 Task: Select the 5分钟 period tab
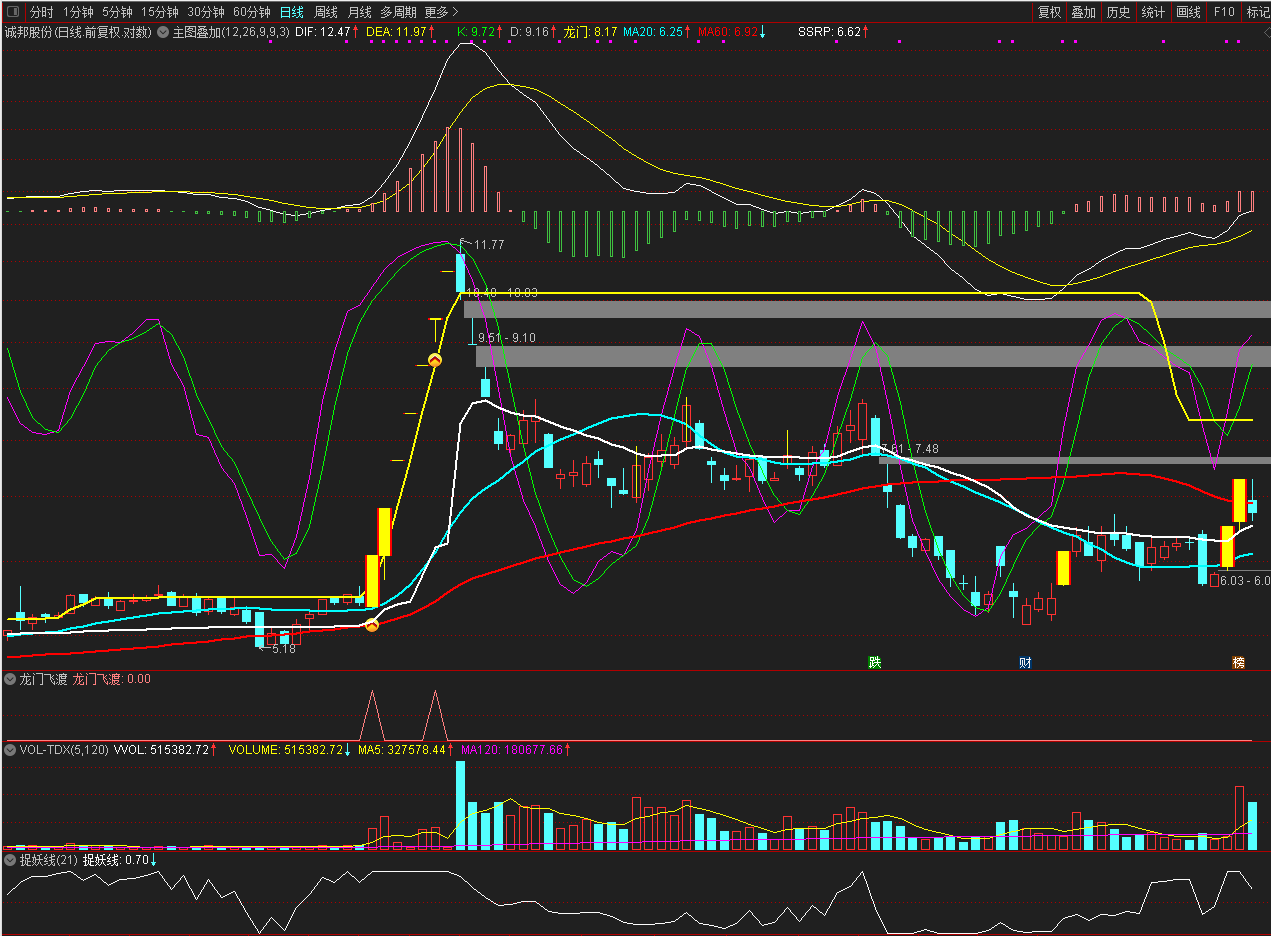pyautogui.click(x=117, y=12)
